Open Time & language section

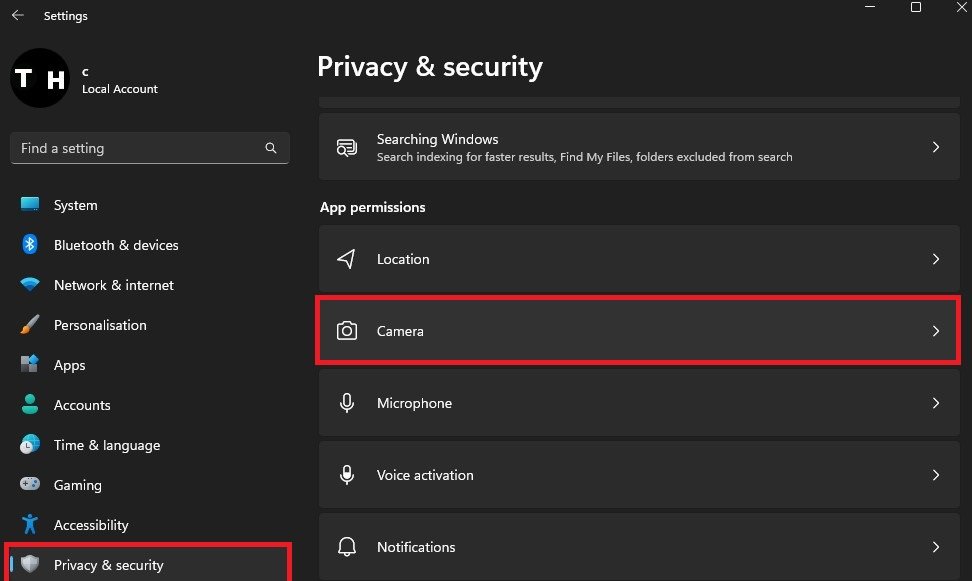(x=106, y=445)
